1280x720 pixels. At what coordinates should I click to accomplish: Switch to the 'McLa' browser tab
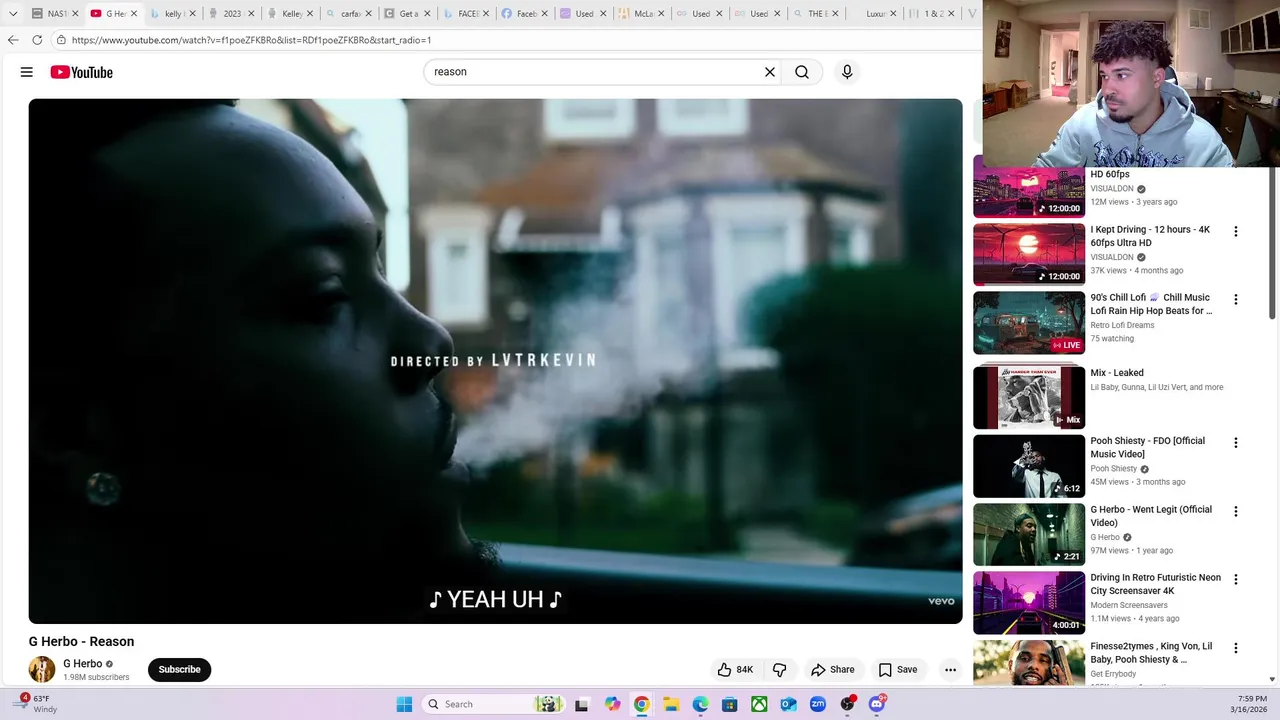coord(638,14)
